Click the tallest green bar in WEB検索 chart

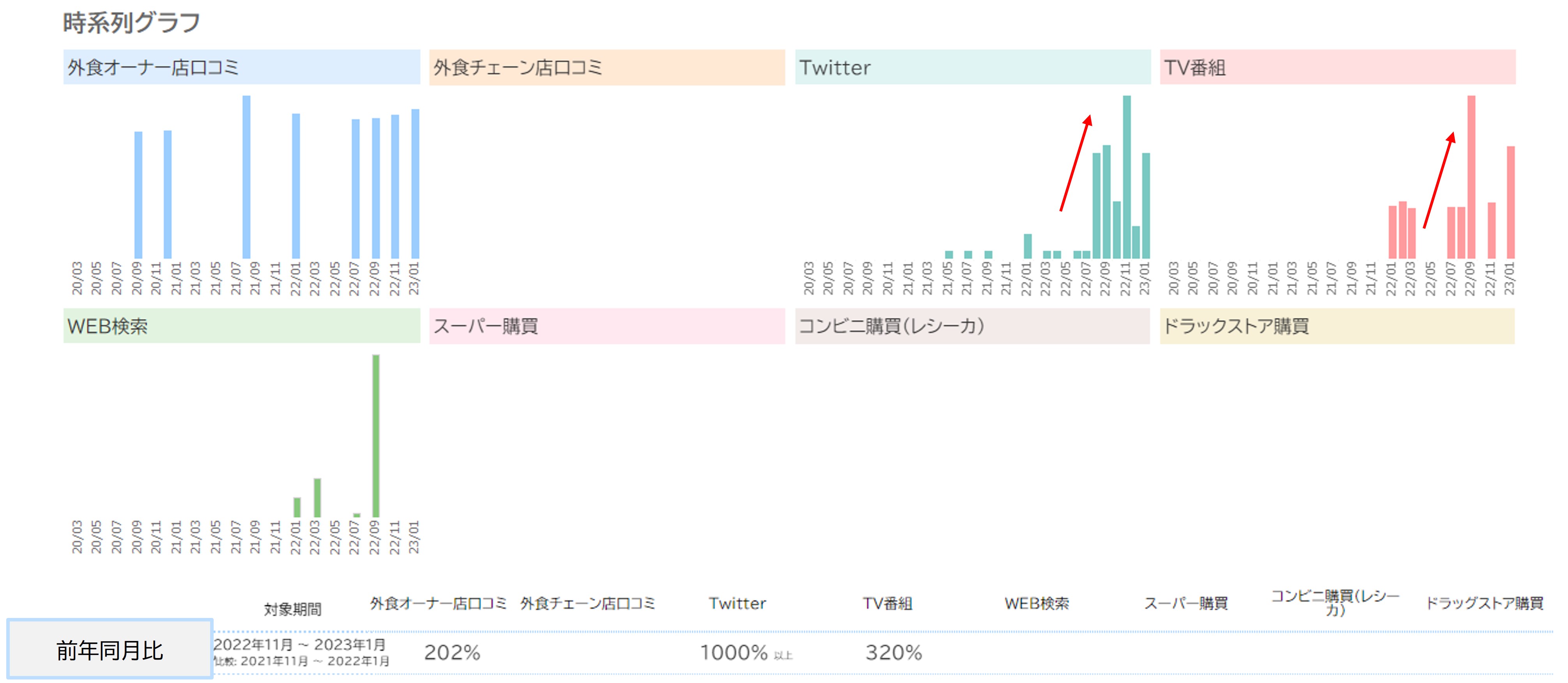[375, 436]
